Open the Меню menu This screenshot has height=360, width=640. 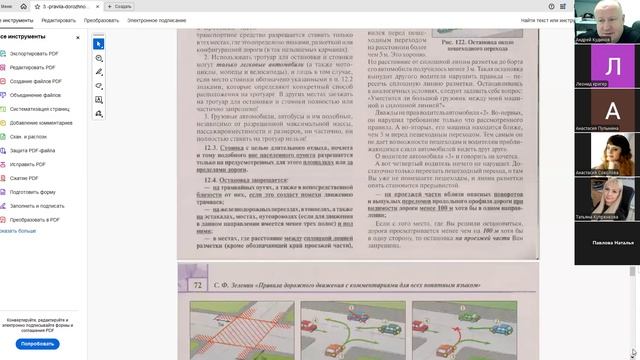click(6, 7)
